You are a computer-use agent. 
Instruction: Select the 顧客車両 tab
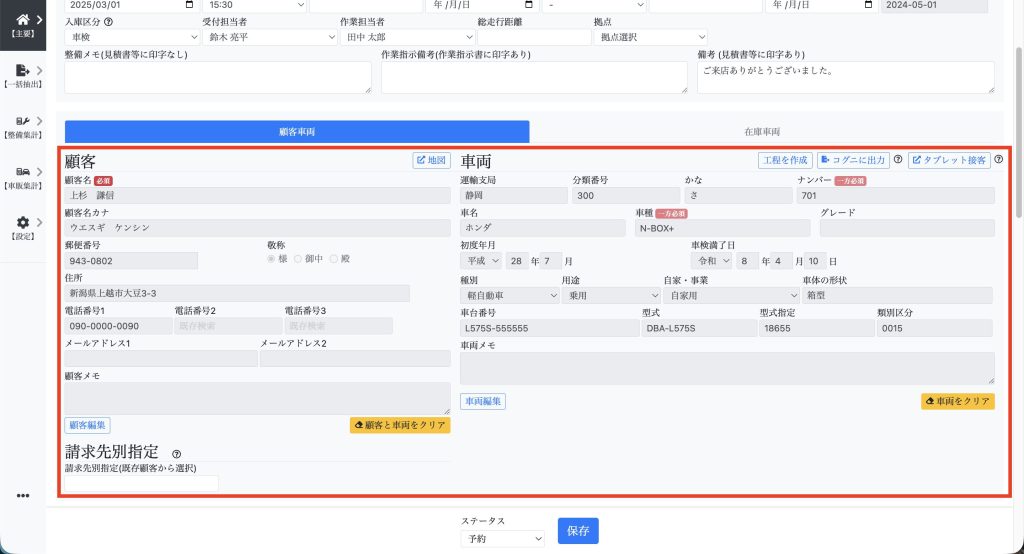click(296, 132)
